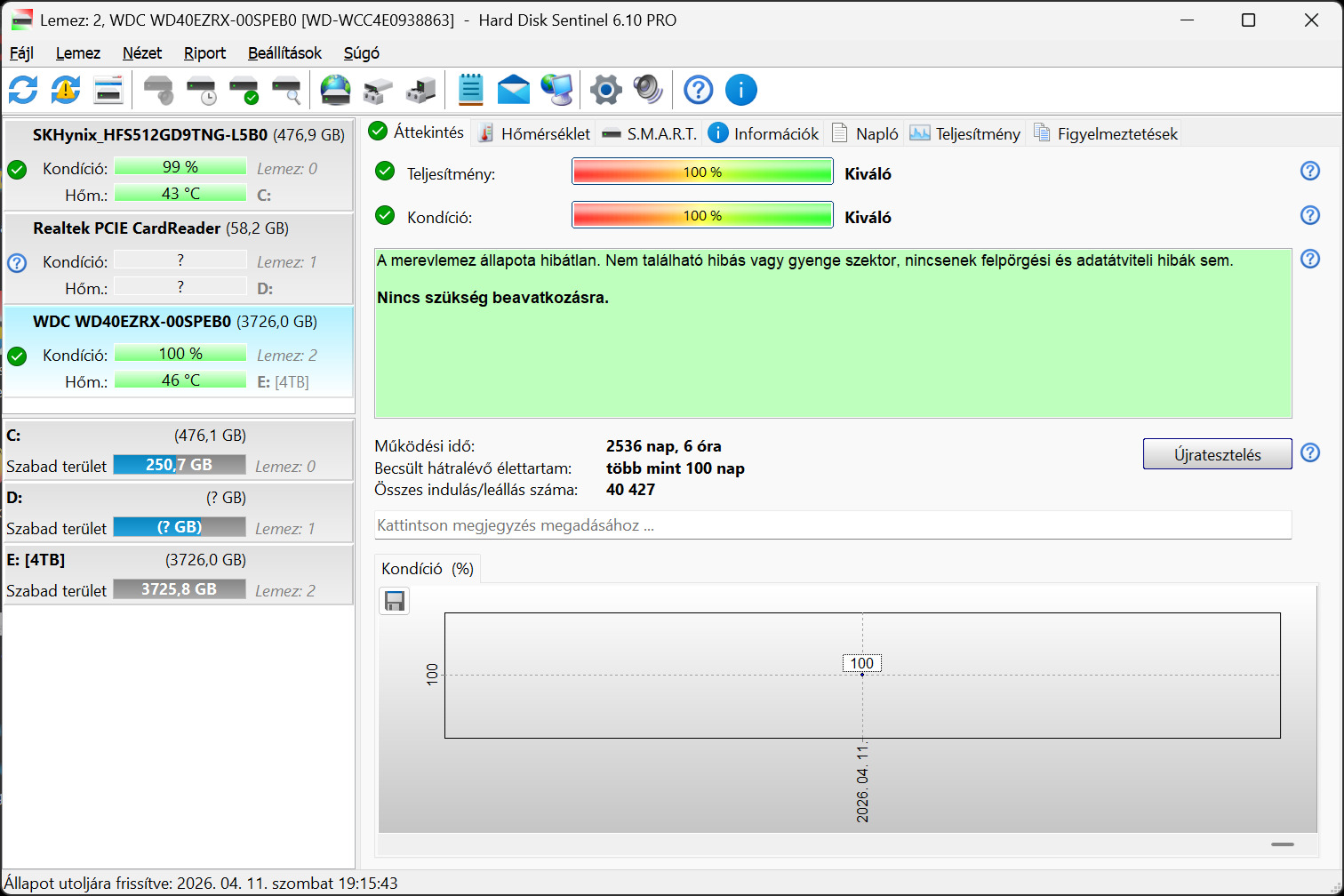Image resolution: width=1344 pixels, height=896 pixels.
Task: Click the blue info circle toolbar icon
Action: click(741, 90)
